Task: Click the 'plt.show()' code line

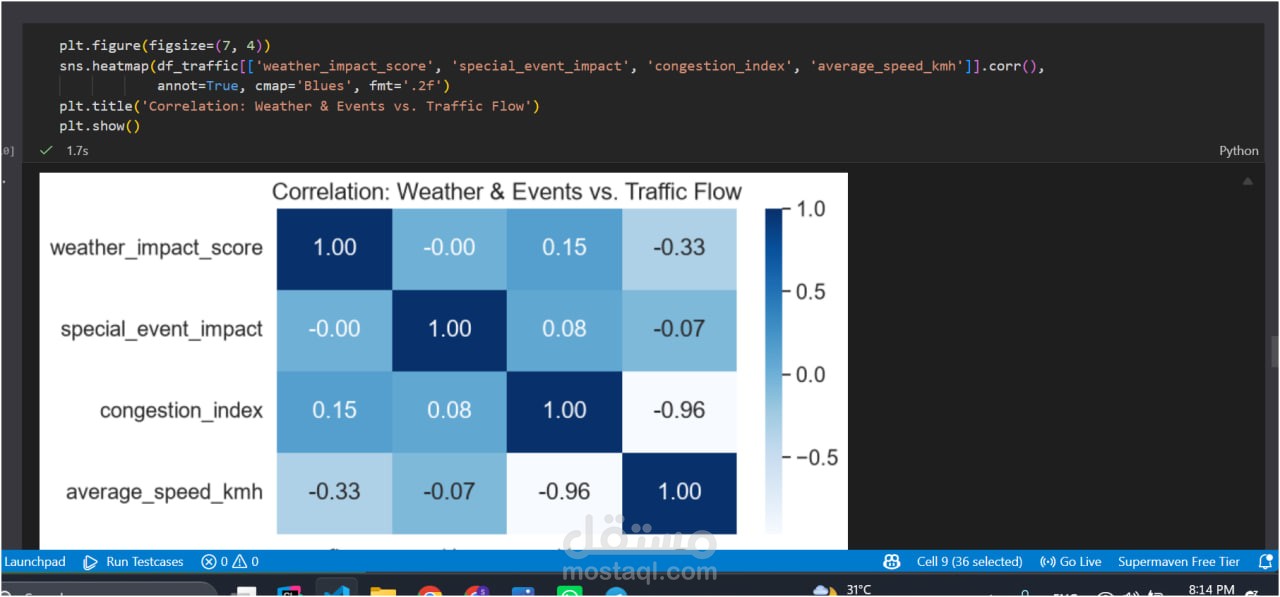Action: click(x=100, y=126)
